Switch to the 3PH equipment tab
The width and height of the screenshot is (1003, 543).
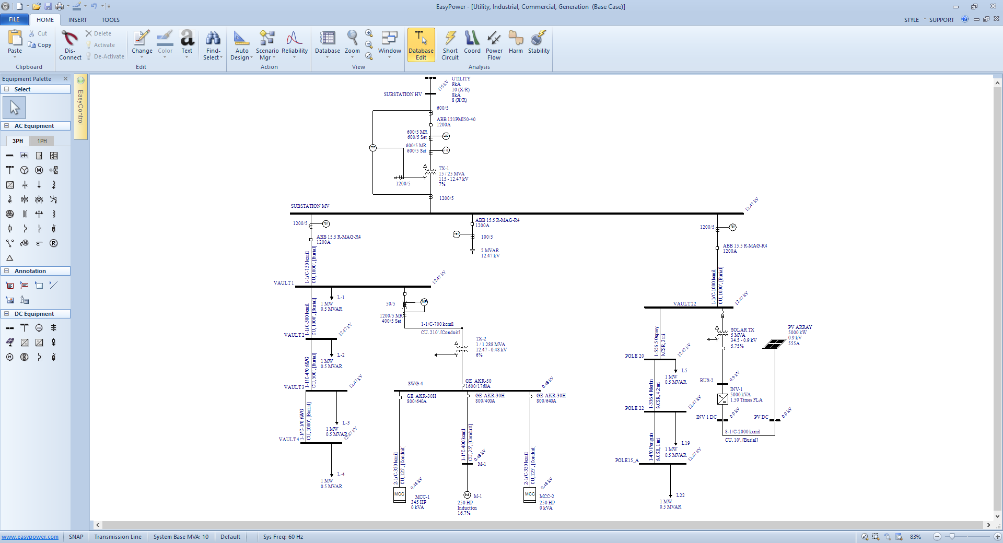tap(18, 141)
